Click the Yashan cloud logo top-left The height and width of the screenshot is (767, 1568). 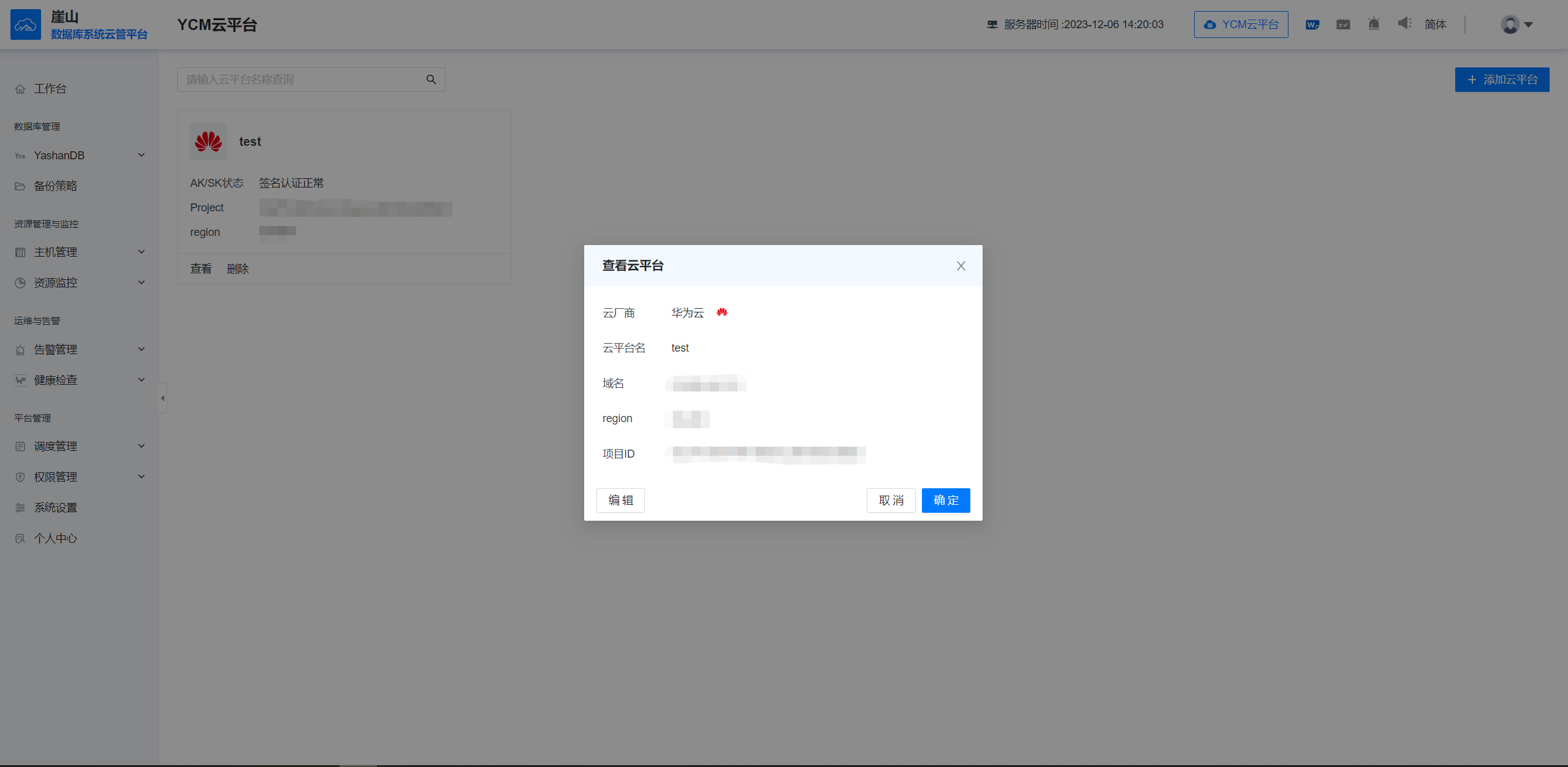26,25
